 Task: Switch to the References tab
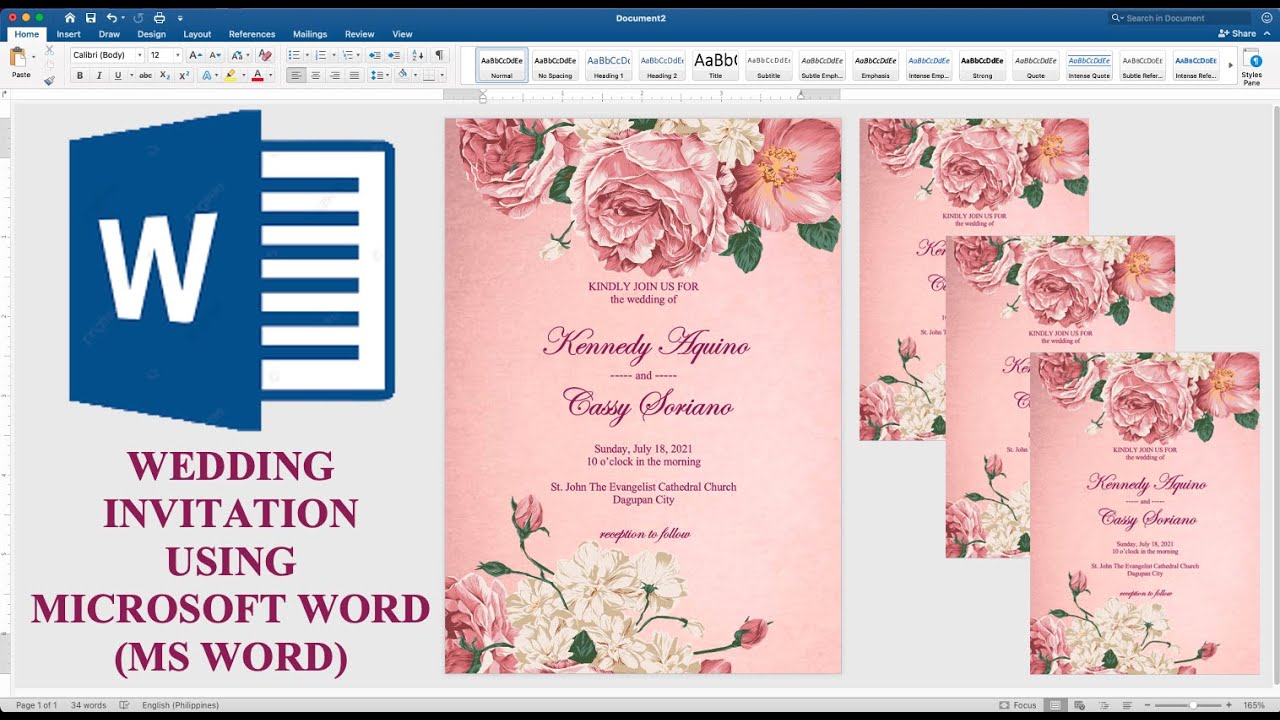(252, 34)
